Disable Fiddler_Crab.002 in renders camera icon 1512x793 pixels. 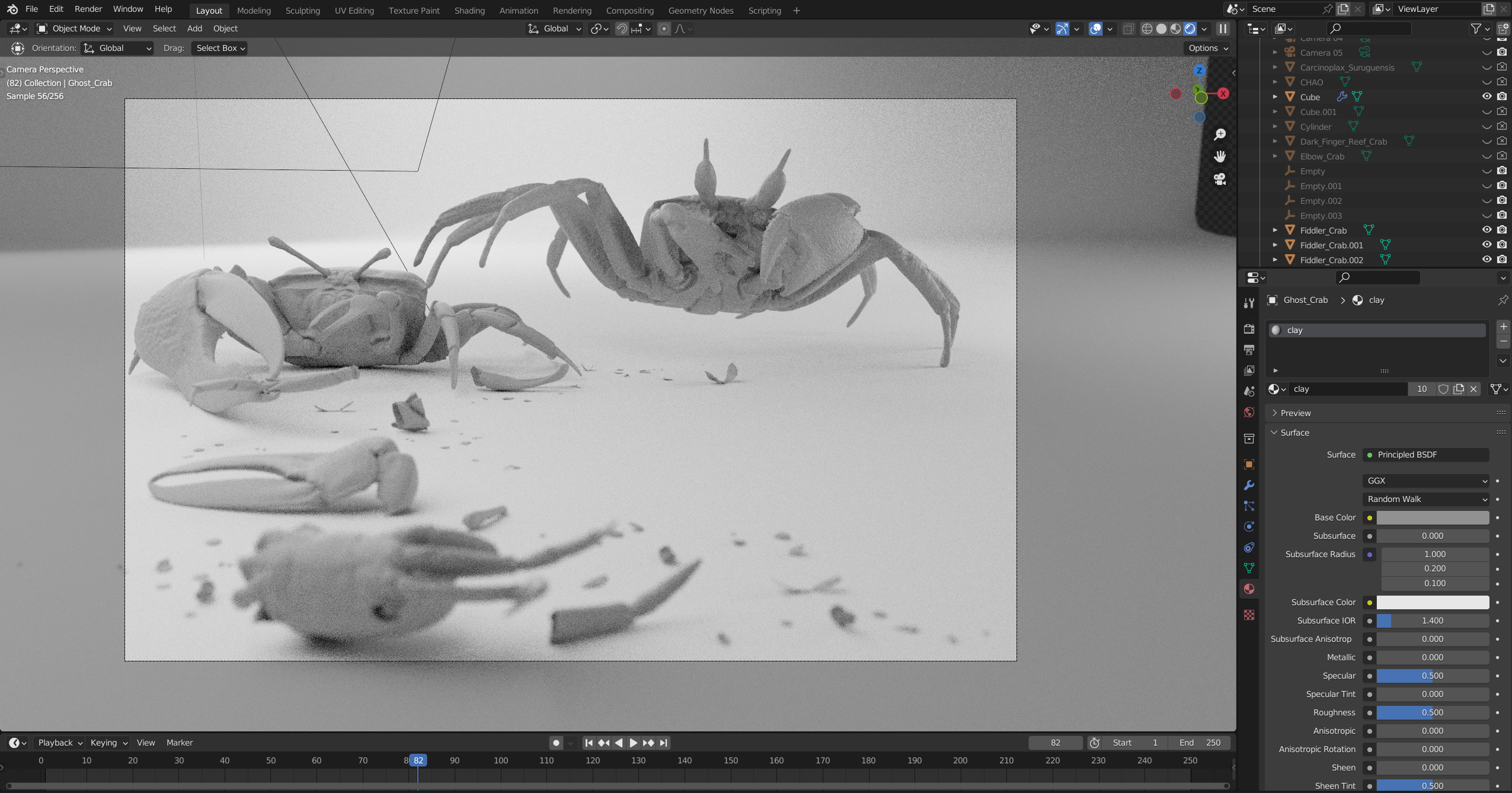pyautogui.click(x=1502, y=260)
